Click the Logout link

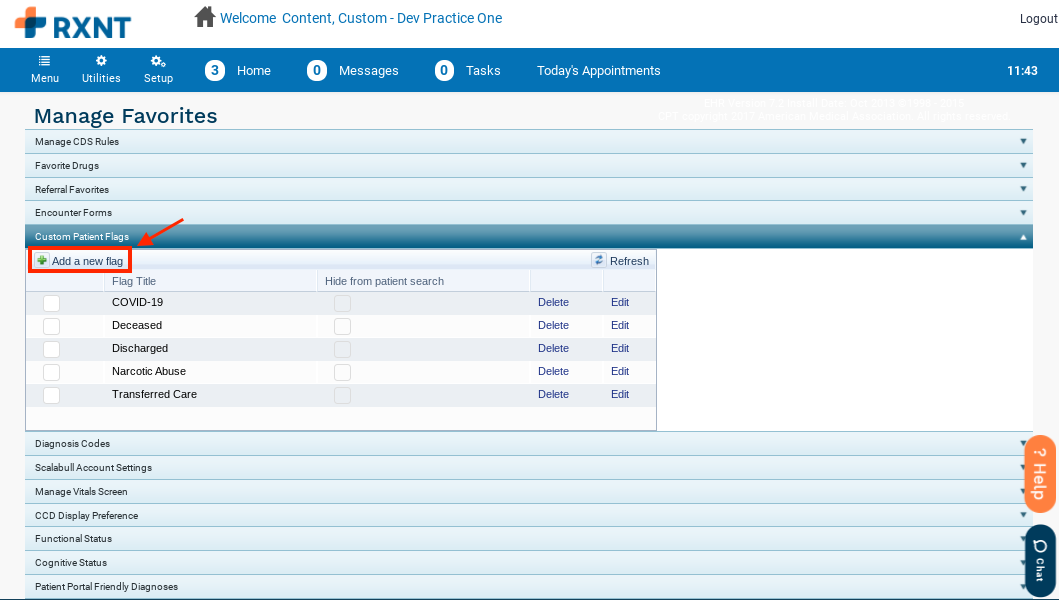(1038, 19)
